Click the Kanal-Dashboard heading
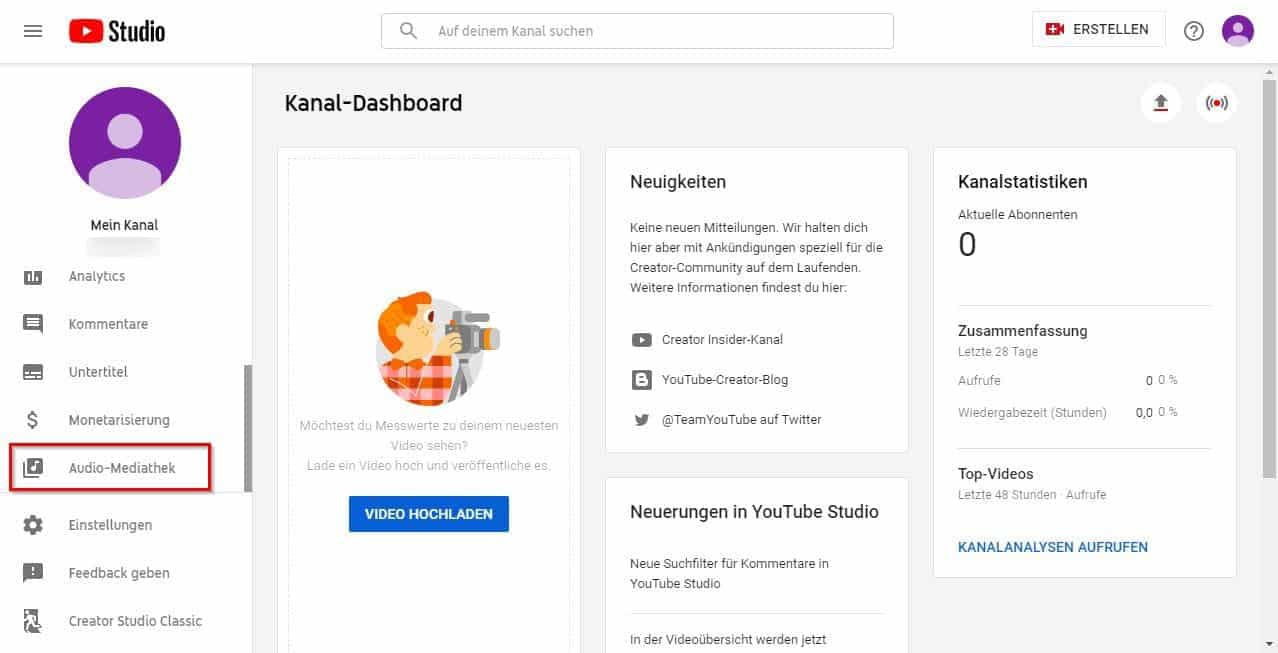The height and width of the screenshot is (653, 1278). click(373, 103)
